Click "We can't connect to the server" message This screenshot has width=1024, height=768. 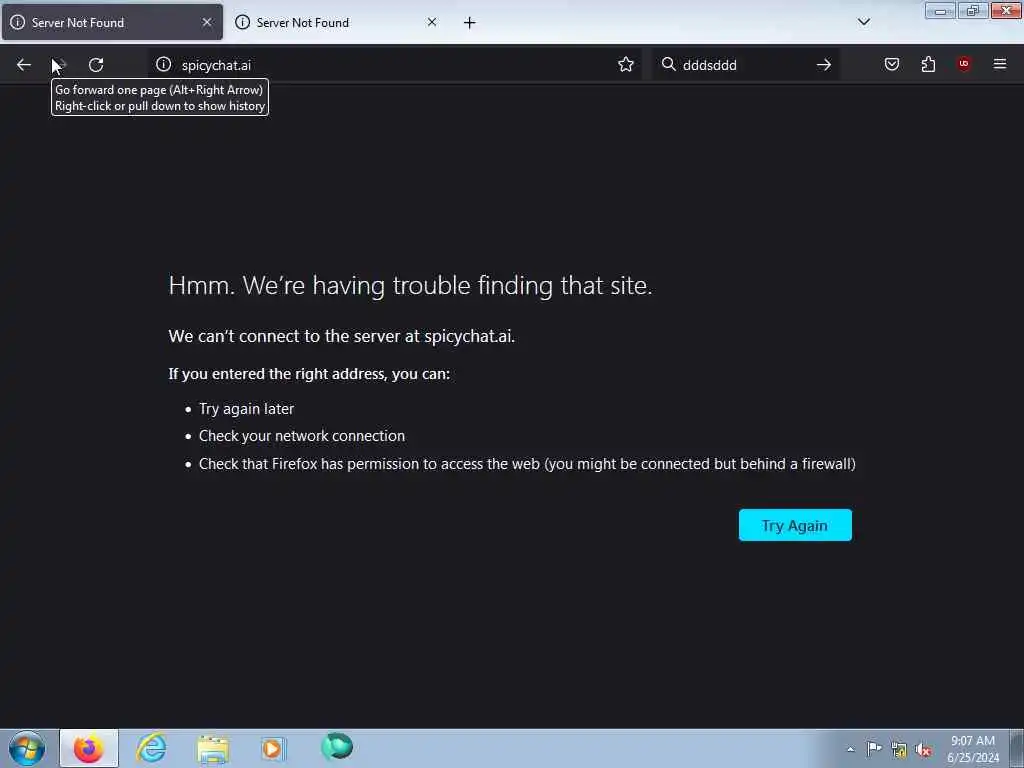(342, 336)
